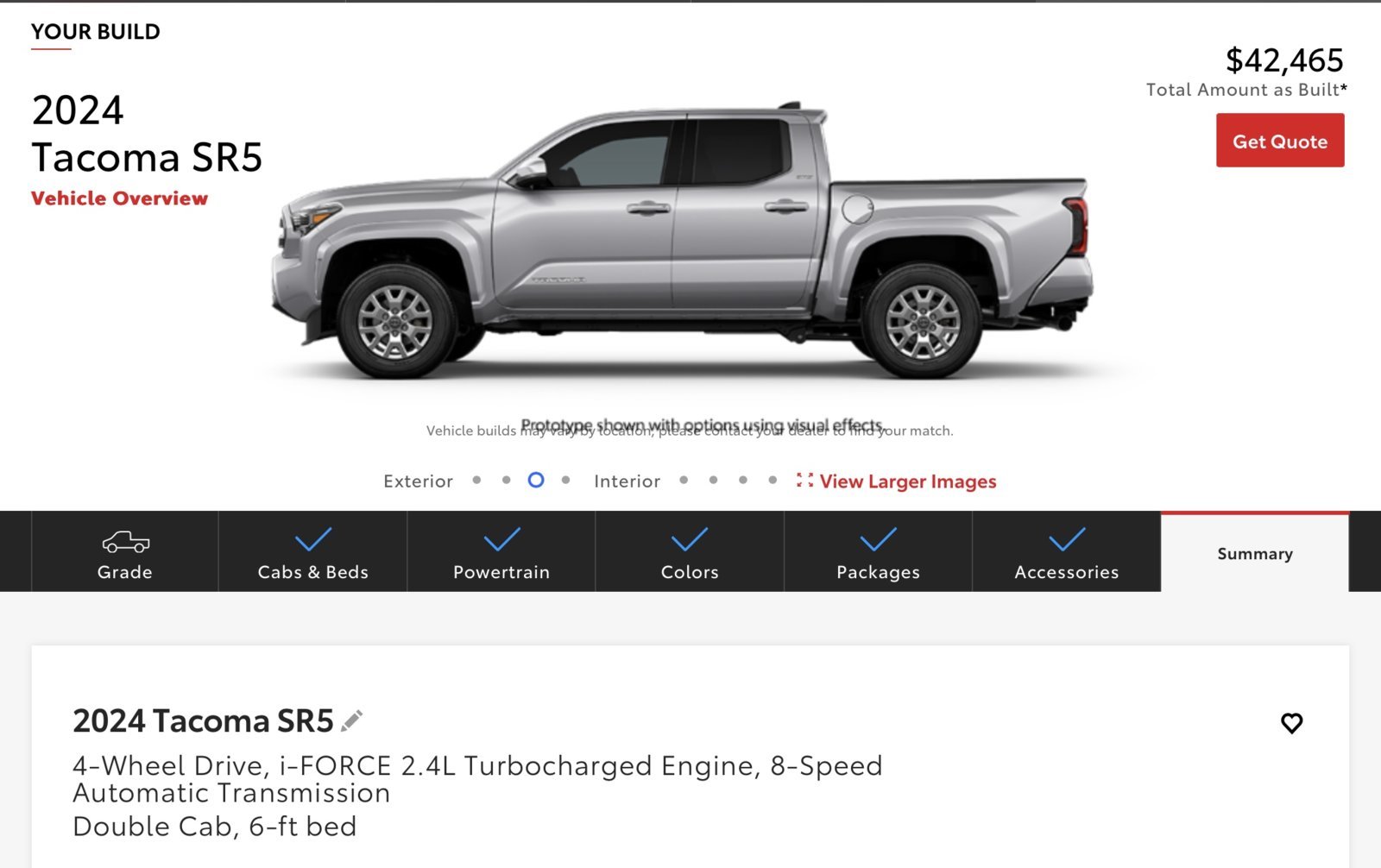
Task: Click the checkmark icon above Packages
Action: 878,539
